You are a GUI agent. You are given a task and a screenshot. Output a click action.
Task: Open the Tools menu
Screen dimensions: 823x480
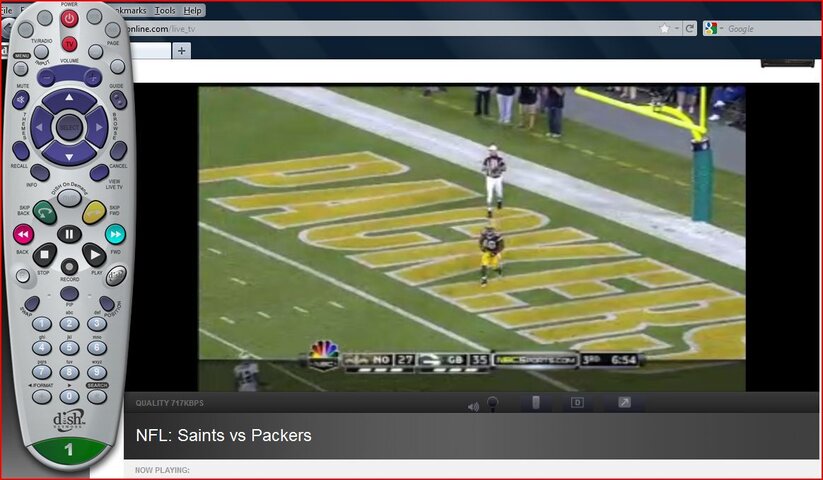click(x=165, y=10)
